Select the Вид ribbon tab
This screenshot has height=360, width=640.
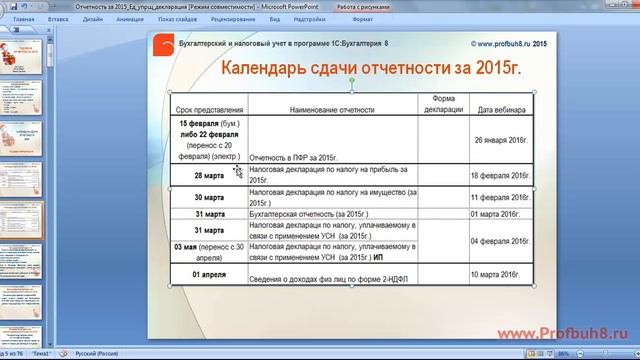(275, 19)
